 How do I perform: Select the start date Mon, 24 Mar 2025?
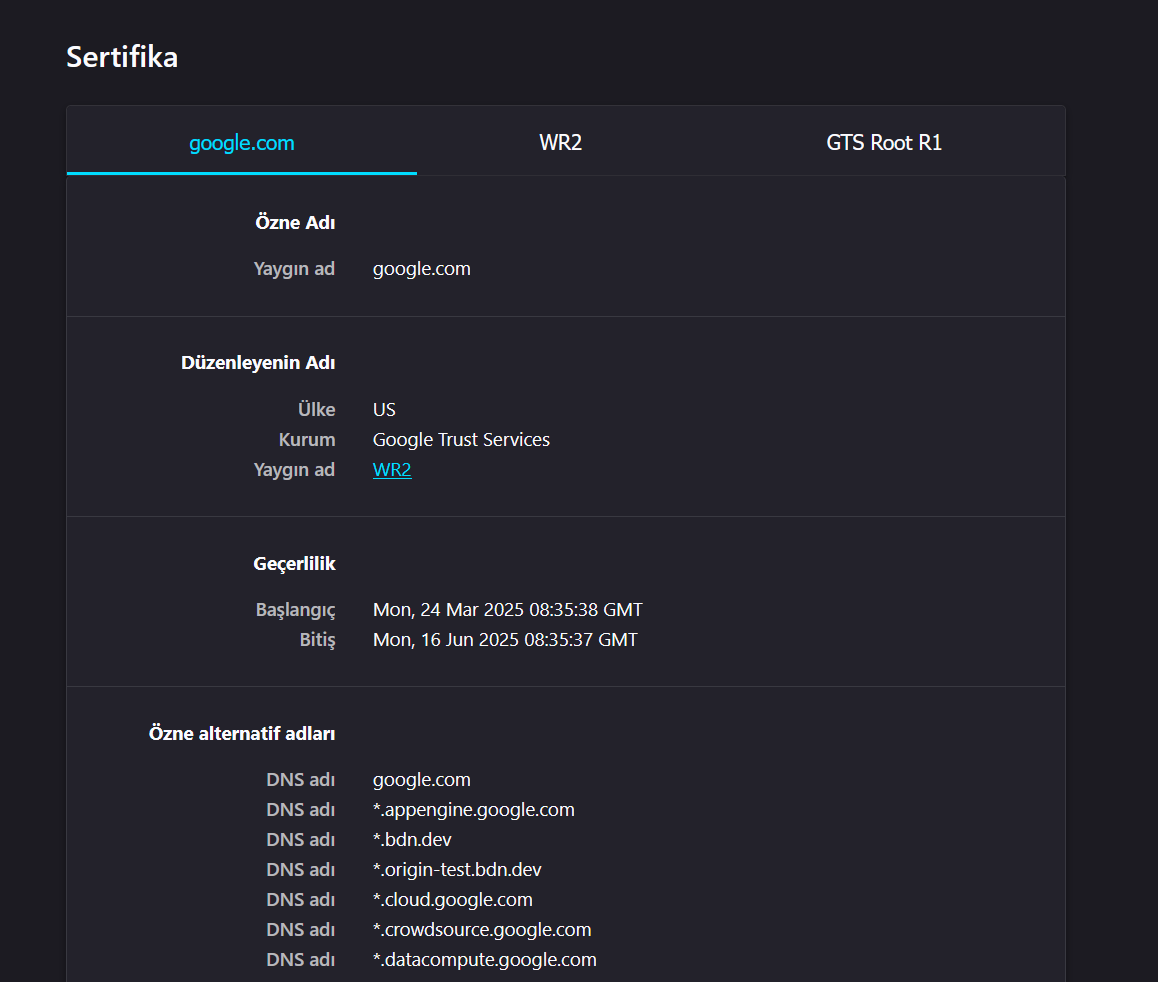[x=507, y=610]
